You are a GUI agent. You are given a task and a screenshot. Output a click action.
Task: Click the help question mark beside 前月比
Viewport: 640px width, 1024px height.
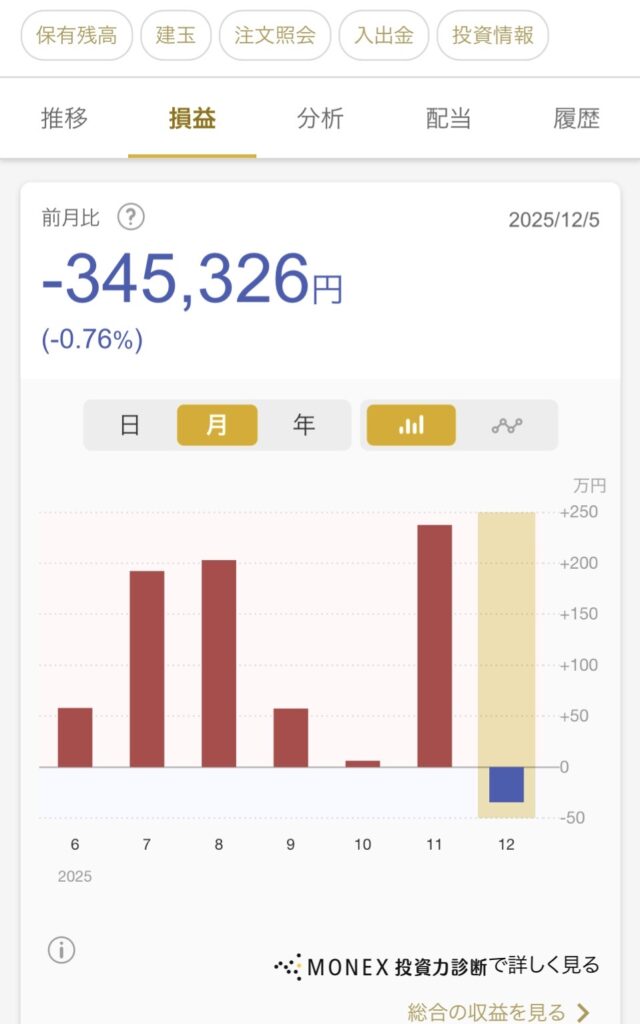point(131,217)
